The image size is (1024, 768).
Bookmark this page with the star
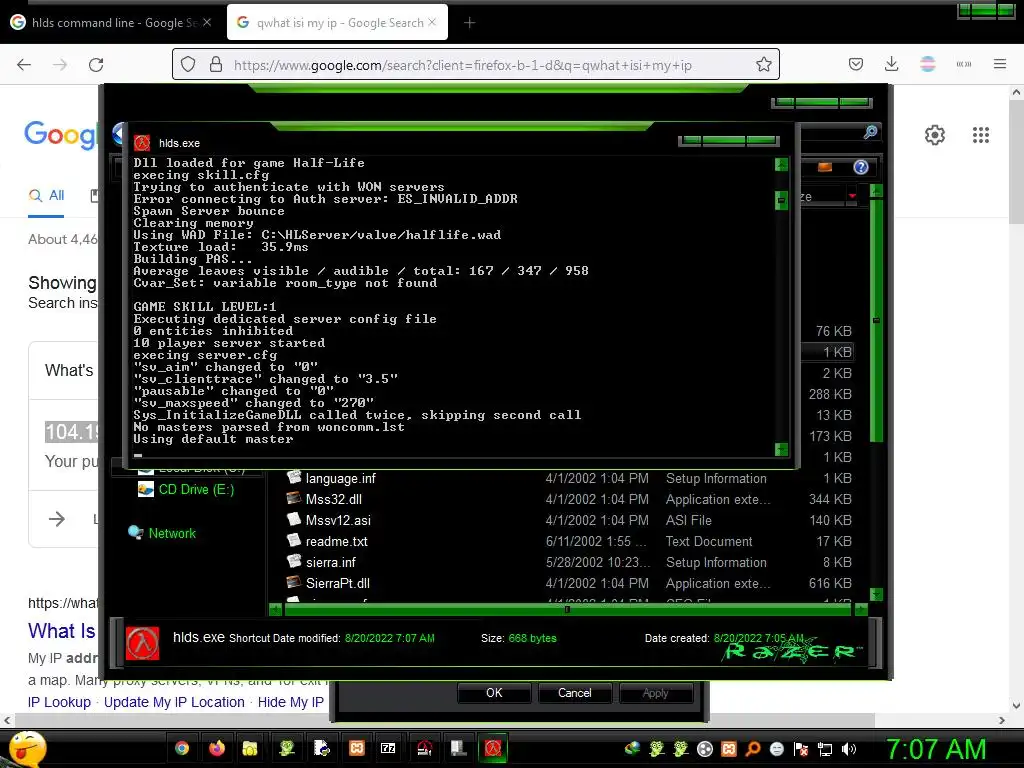click(763, 64)
